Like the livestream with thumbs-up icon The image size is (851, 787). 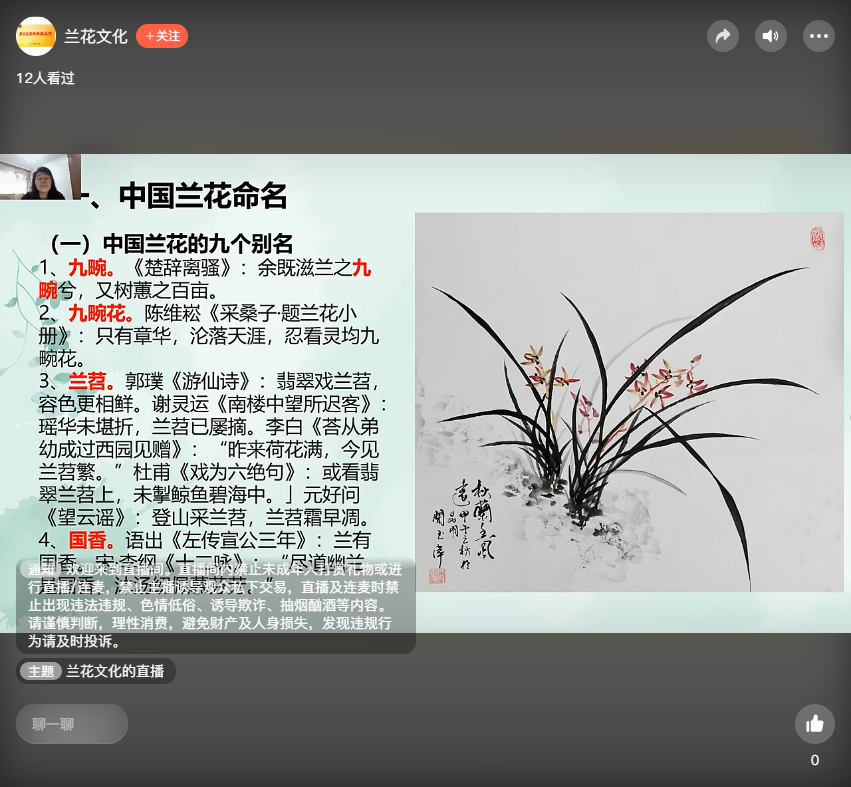[815, 723]
